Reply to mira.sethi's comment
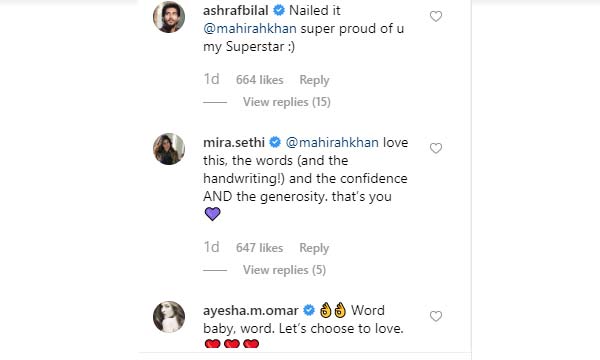The image size is (600, 360). coord(314,248)
